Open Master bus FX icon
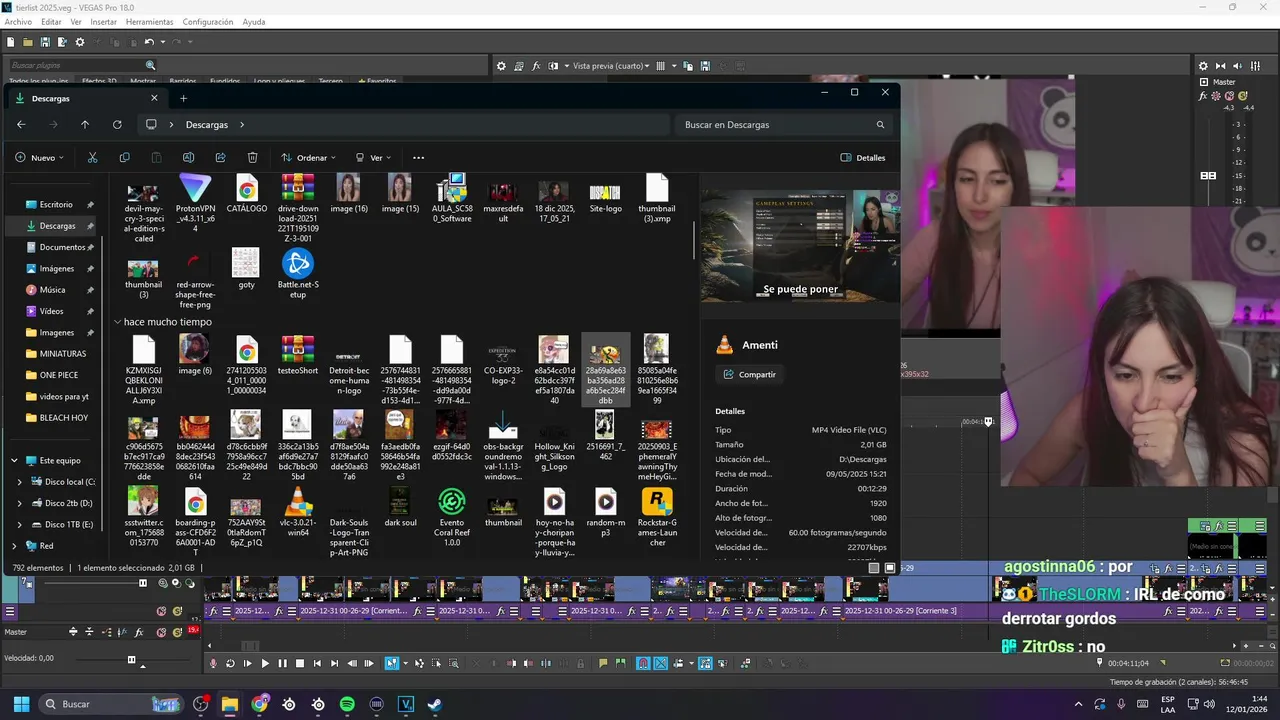1280x720 pixels. [139, 632]
